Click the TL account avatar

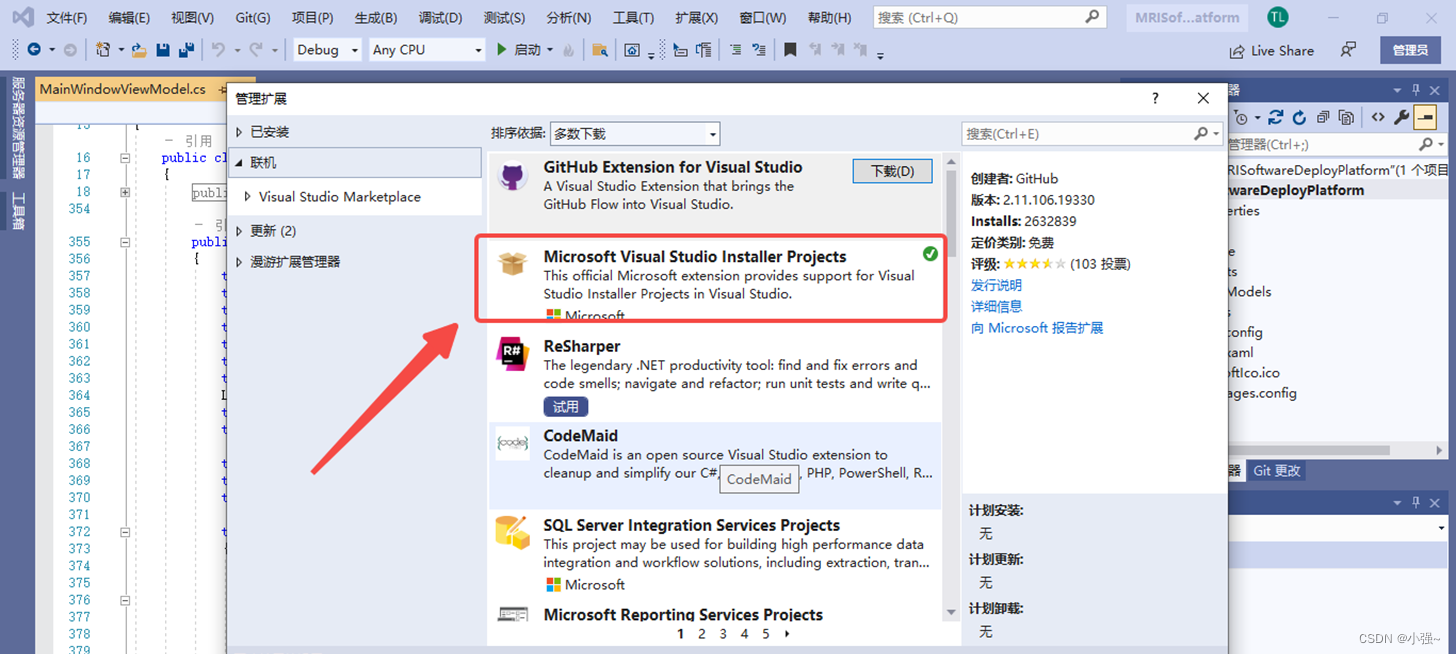coord(1277,17)
